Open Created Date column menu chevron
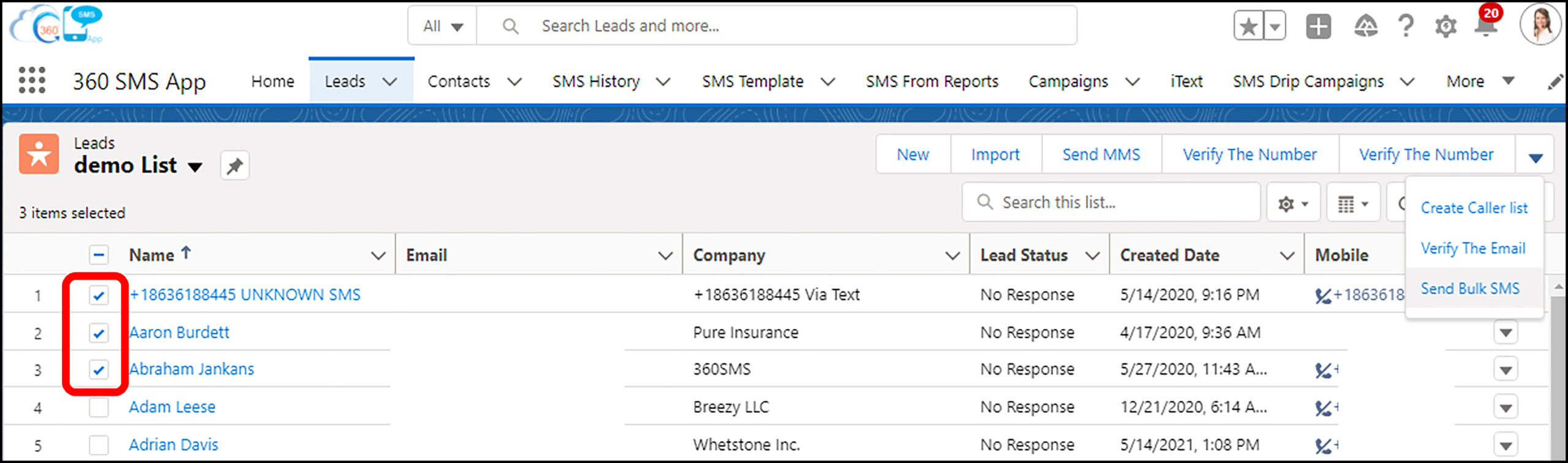The height and width of the screenshot is (463, 1568). (1287, 255)
